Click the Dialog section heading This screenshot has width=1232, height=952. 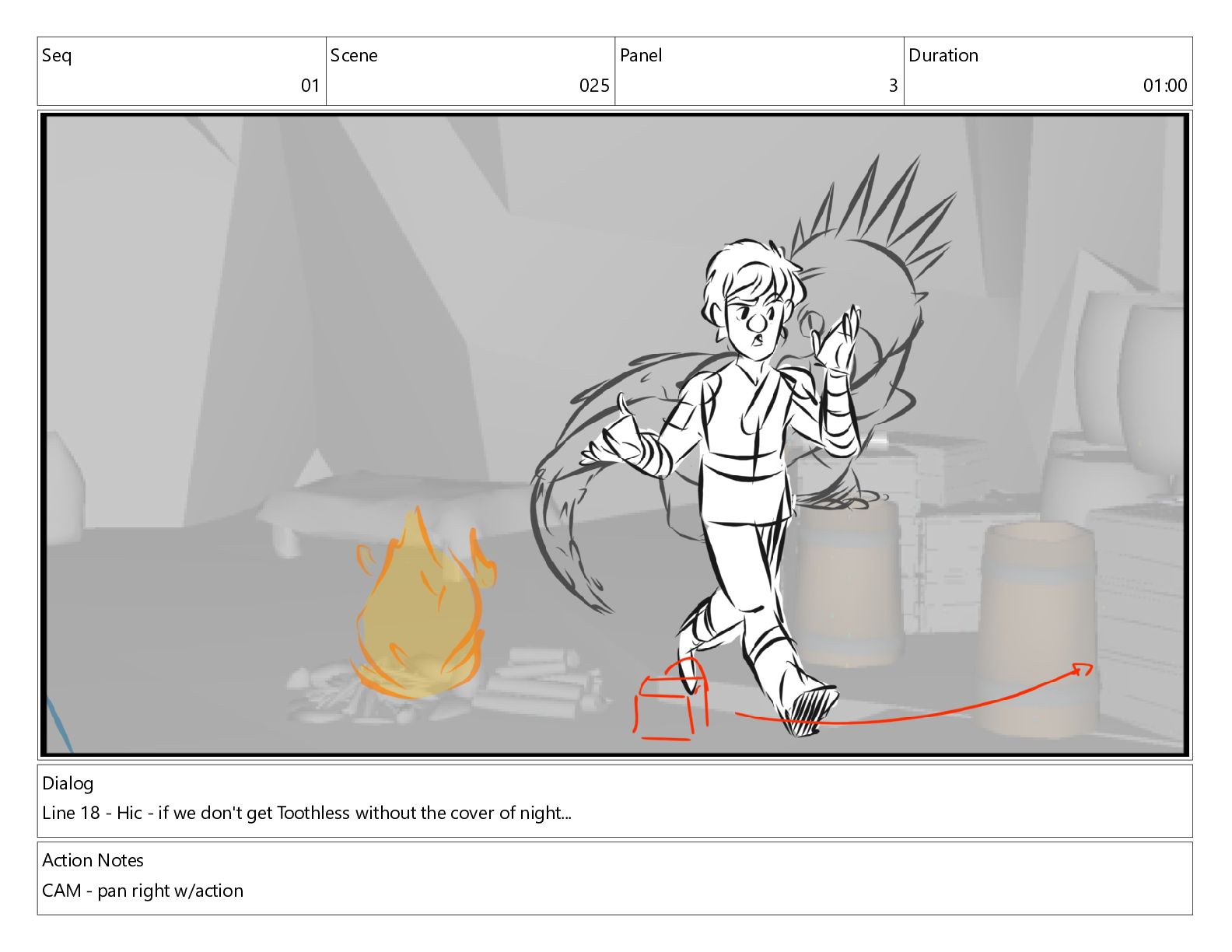(68, 783)
